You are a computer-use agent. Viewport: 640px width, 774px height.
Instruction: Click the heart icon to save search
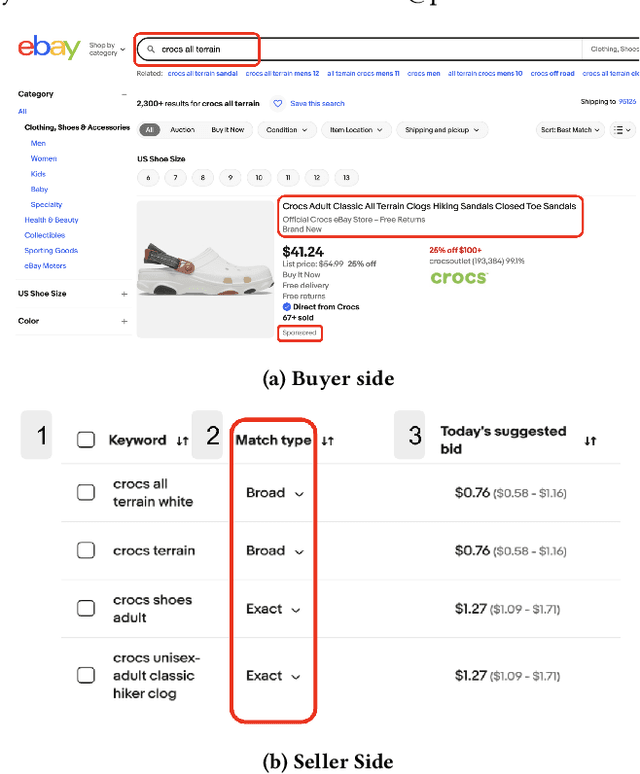click(278, 104)
